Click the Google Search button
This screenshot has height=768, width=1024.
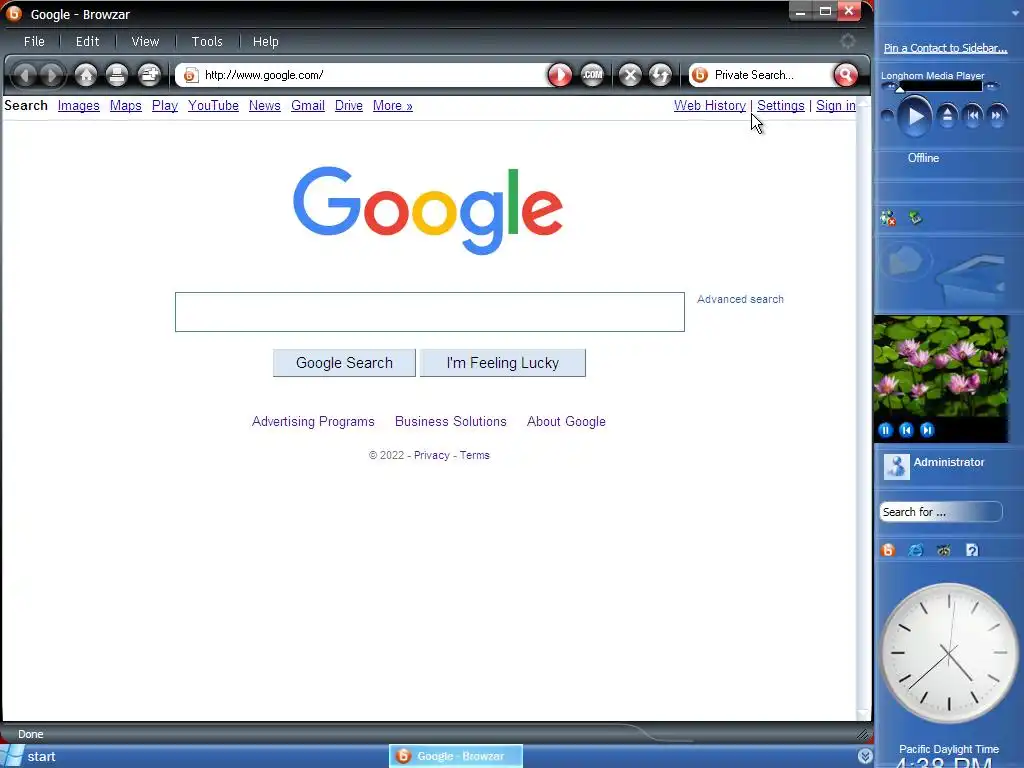coord(344,363)
